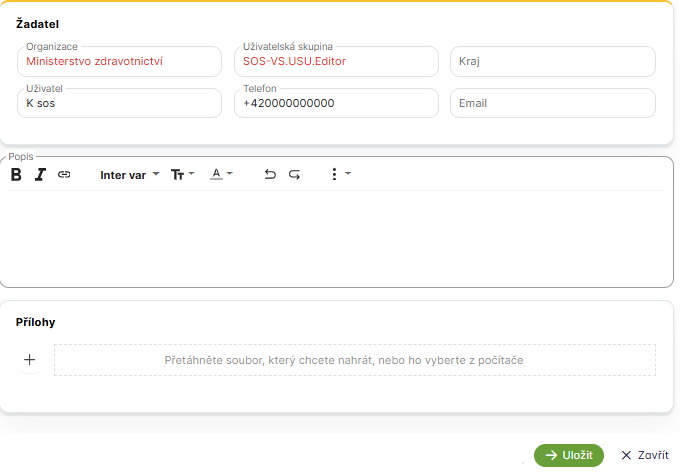
Task: Open the text color picker
Action: 221,174
